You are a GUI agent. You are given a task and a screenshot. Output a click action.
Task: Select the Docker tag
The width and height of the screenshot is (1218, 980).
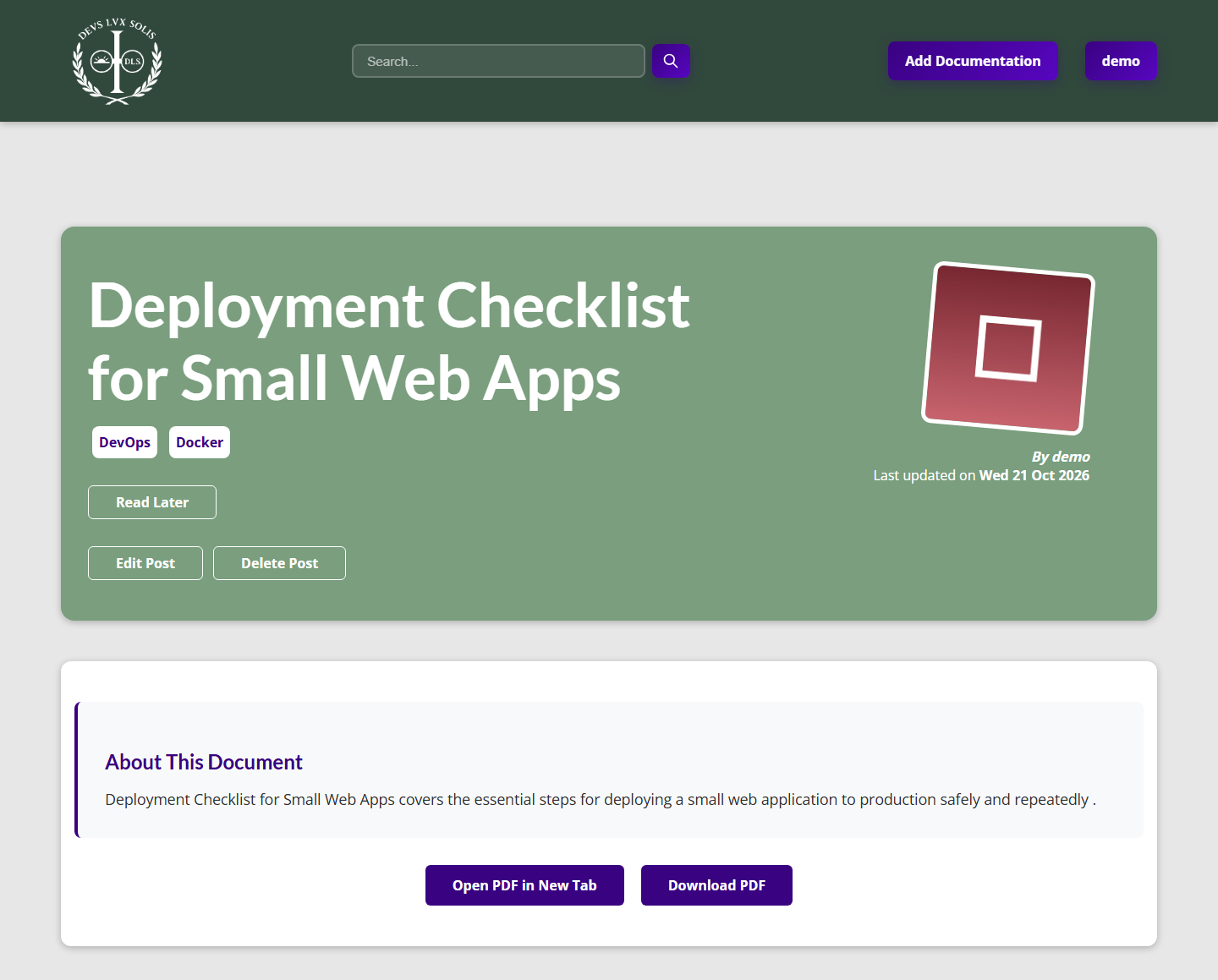200,442
